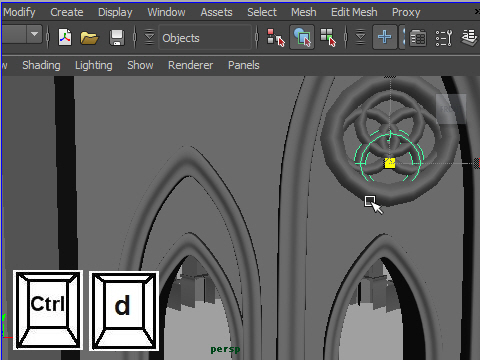
Task: Click the Objects selection field
Action: 205,37
